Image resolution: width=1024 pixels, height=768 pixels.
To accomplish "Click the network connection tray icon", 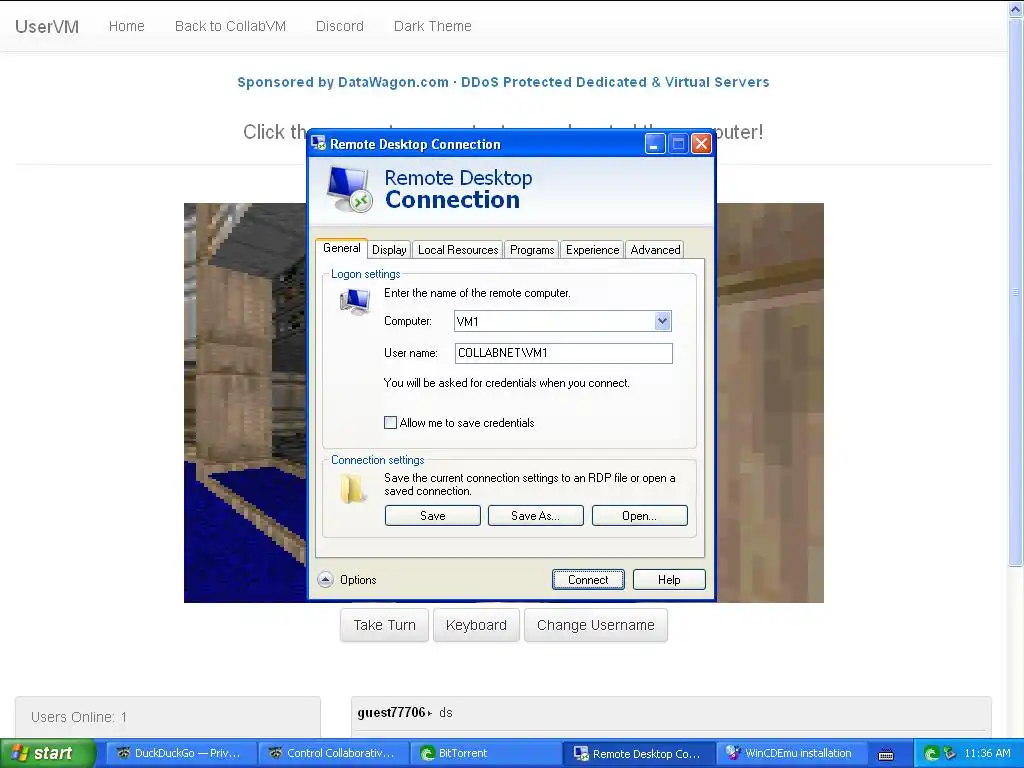I will click(x=949, y=754).
